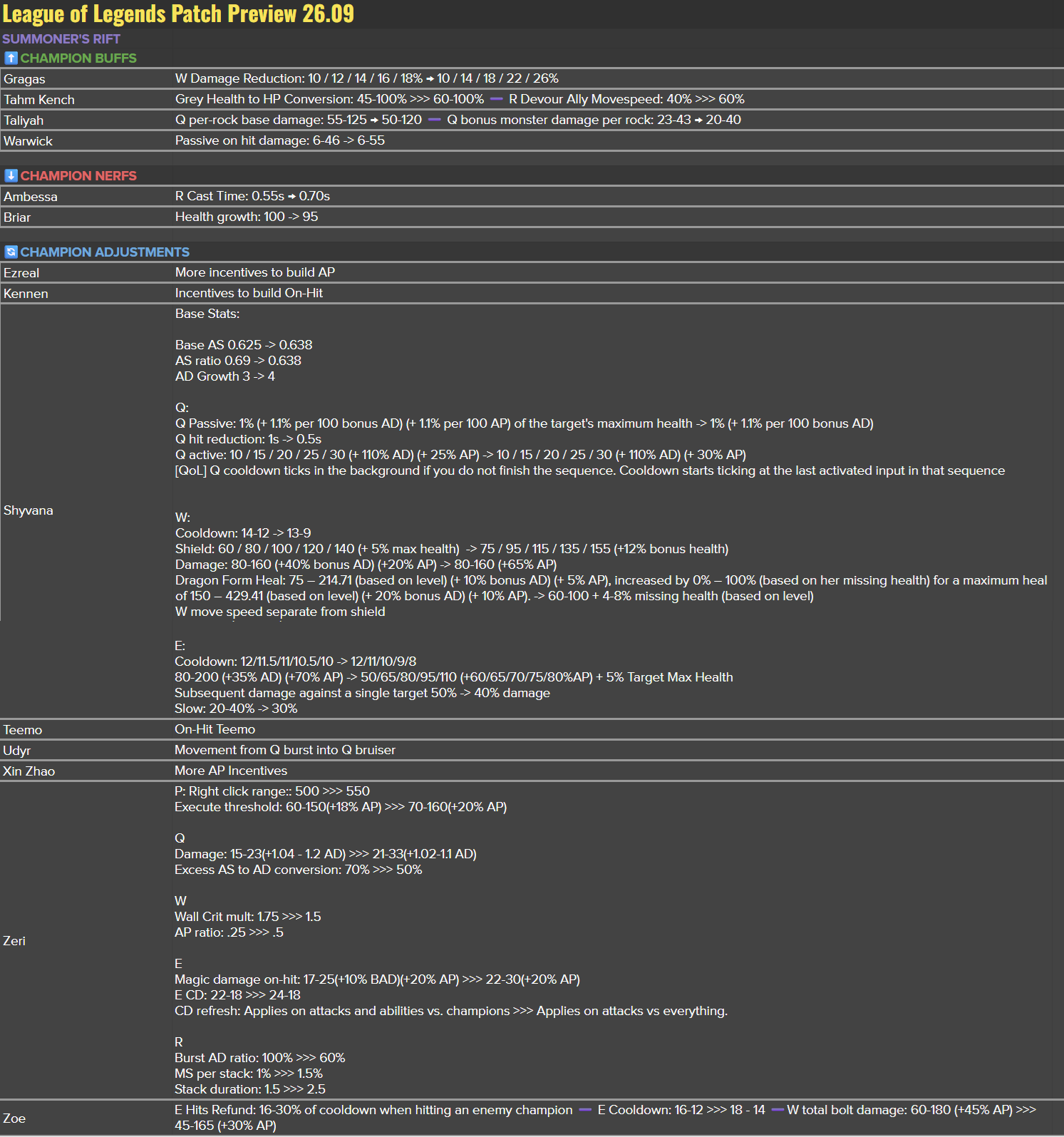
Task: Click 'Incentives to build On-Hit' text
Action: pyautogui.click(x=249, y=293)
